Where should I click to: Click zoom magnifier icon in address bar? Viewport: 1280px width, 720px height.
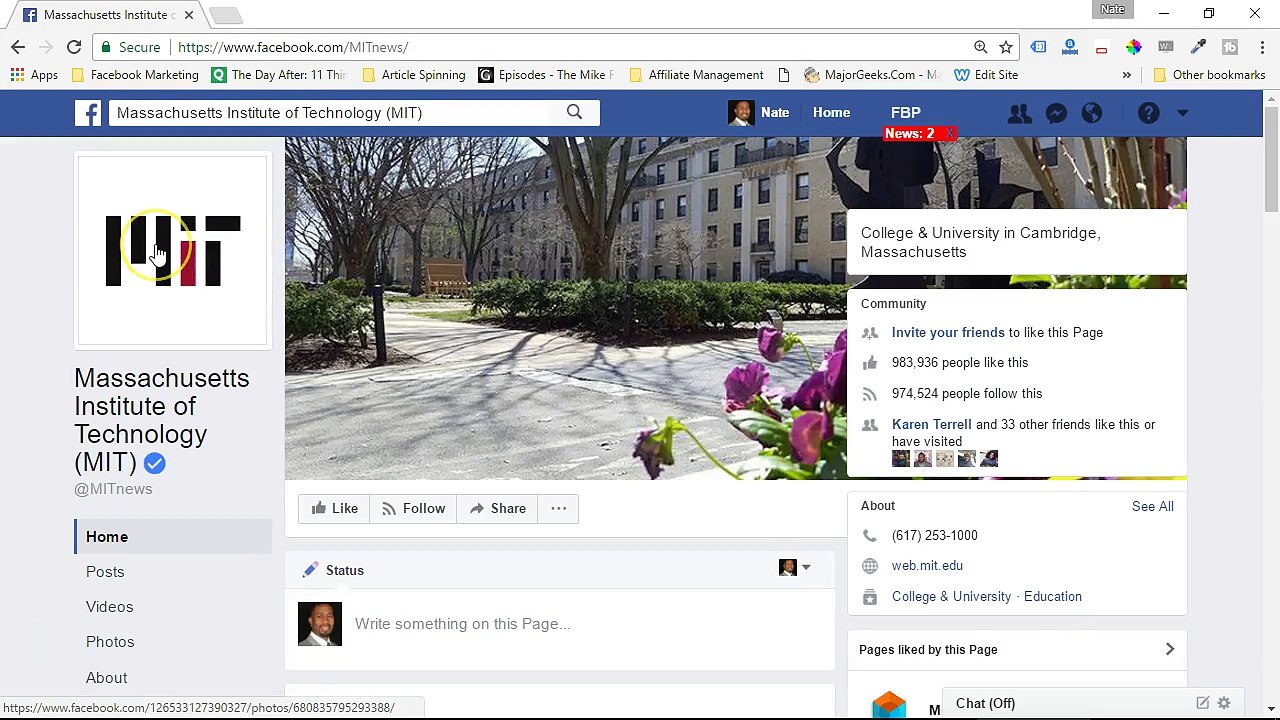pyautogui.click(x=981, y=47)
